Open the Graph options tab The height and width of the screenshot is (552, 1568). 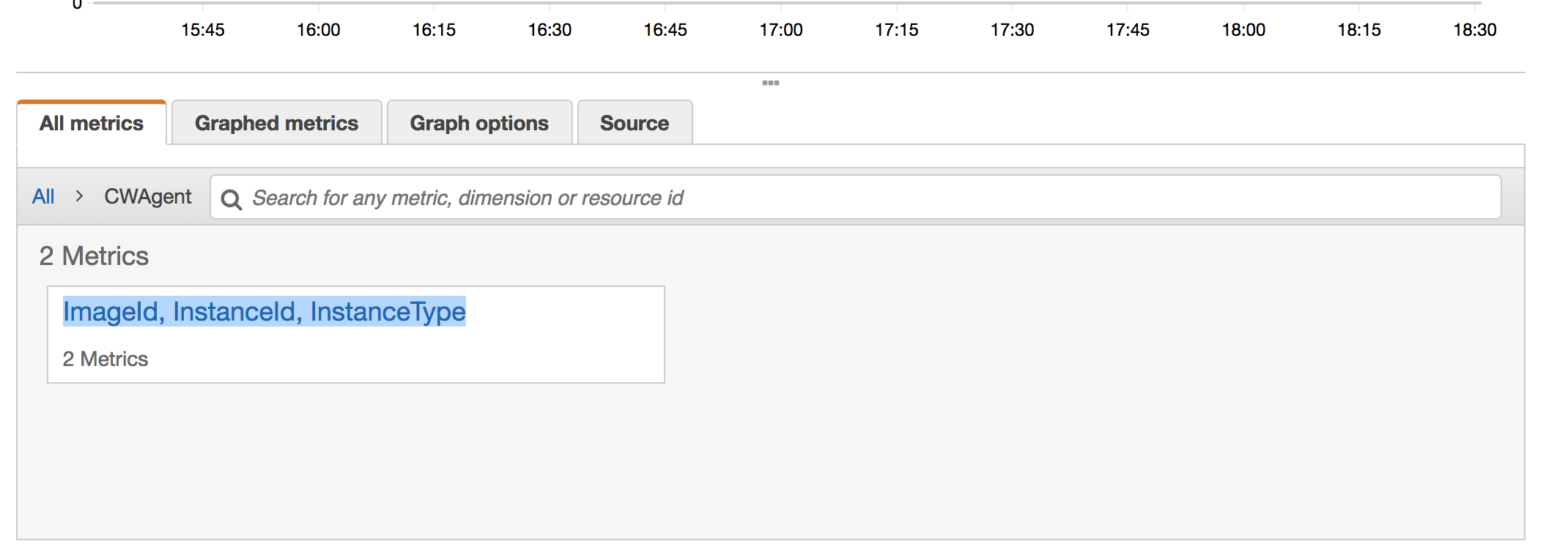pyautogui.click(x=479, y=122)
